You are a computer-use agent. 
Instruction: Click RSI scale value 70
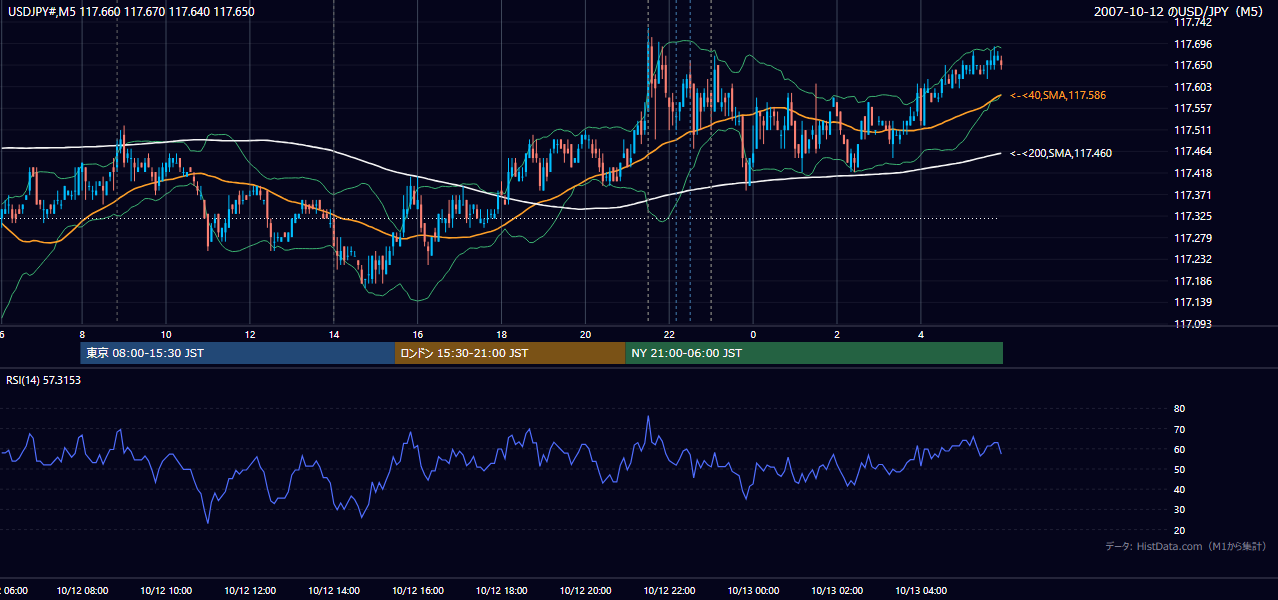click(x=1179, y=429)
